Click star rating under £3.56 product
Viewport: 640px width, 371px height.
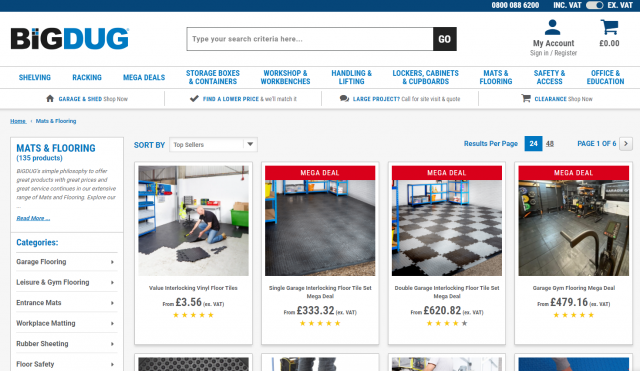193,315
